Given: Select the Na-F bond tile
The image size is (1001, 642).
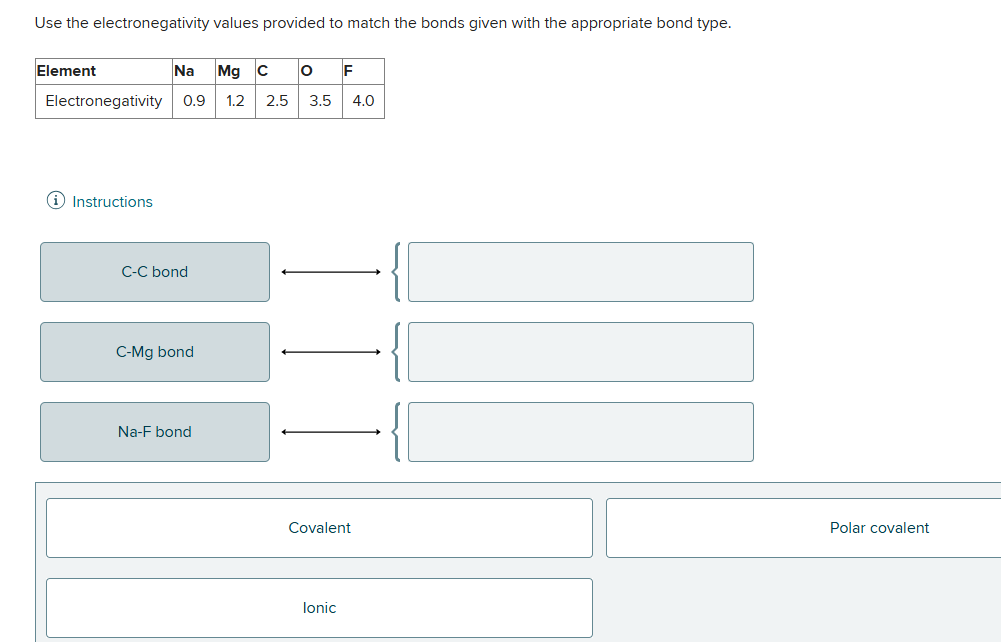Looking at the screenshot, I should click(x=154, y=431).
